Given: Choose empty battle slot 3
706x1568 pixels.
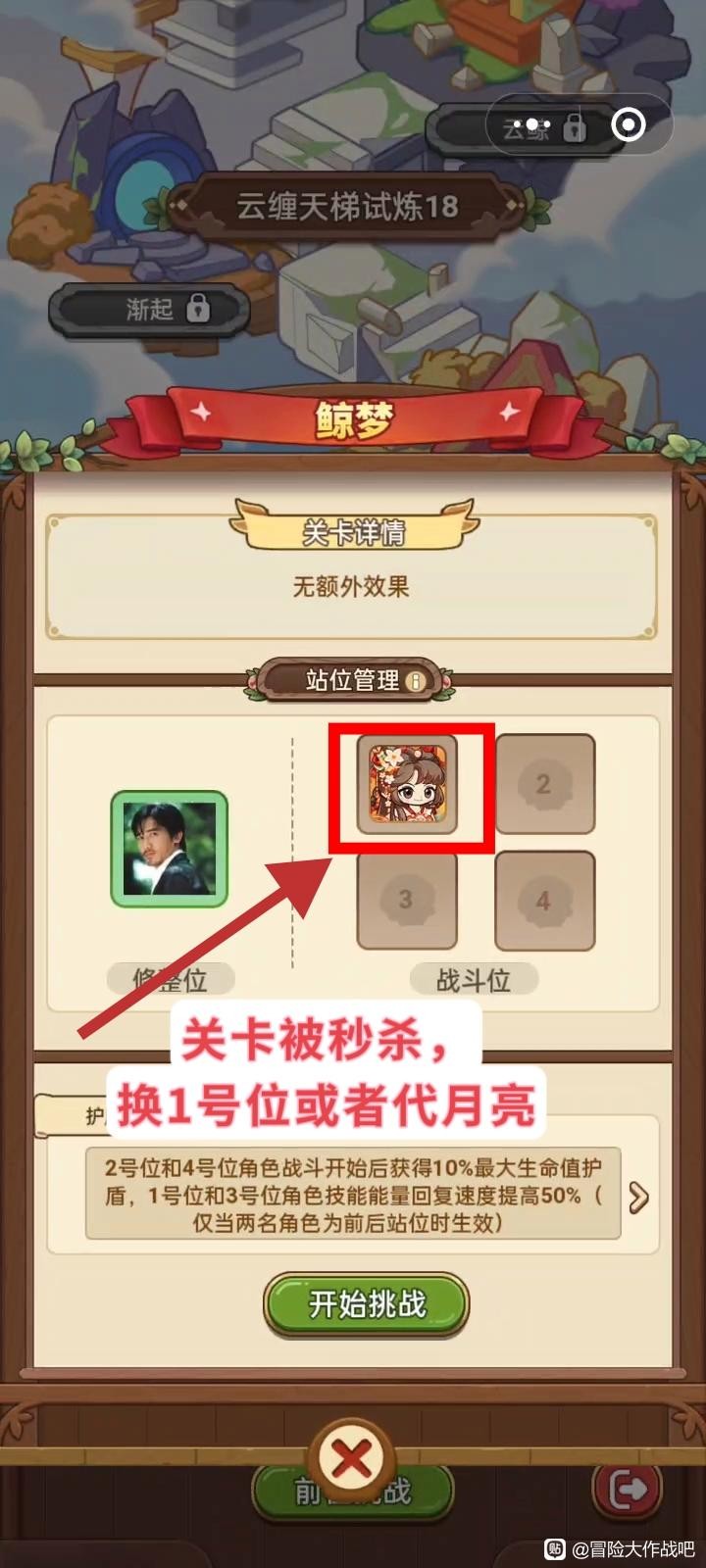Looking at the screenshot, I should coord(406,900).
